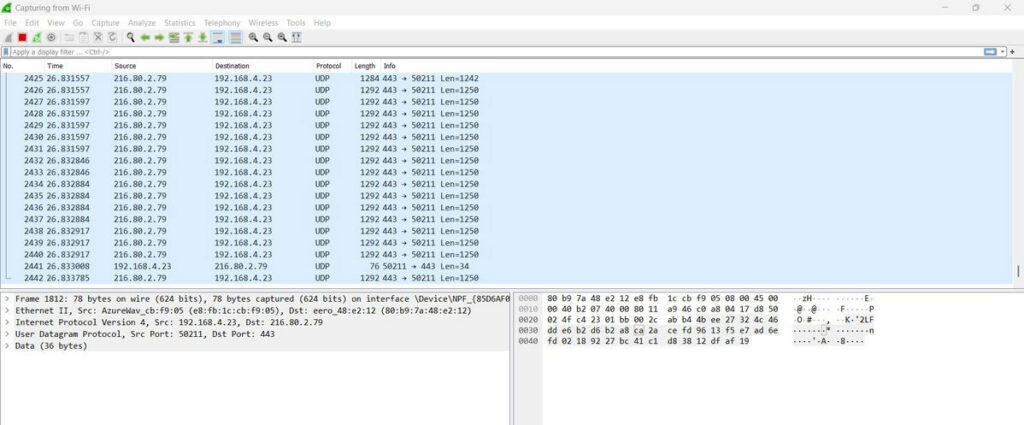The width and height of the screenshot is (1024, 425).
Task: Open the Telephony menu
Action: point(222,23)
